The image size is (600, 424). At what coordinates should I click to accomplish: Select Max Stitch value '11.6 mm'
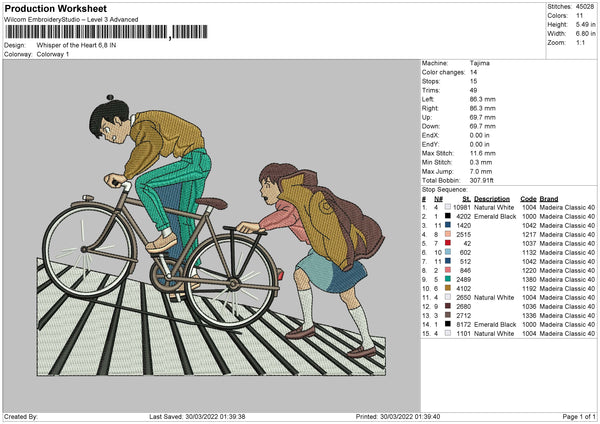tap(483, 153)
